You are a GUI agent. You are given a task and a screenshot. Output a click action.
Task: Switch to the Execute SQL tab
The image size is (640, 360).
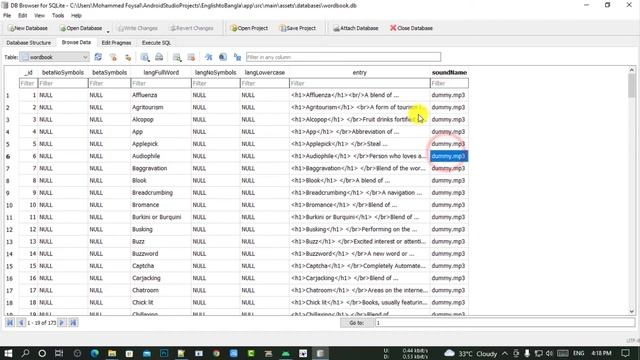click(156, 42)
